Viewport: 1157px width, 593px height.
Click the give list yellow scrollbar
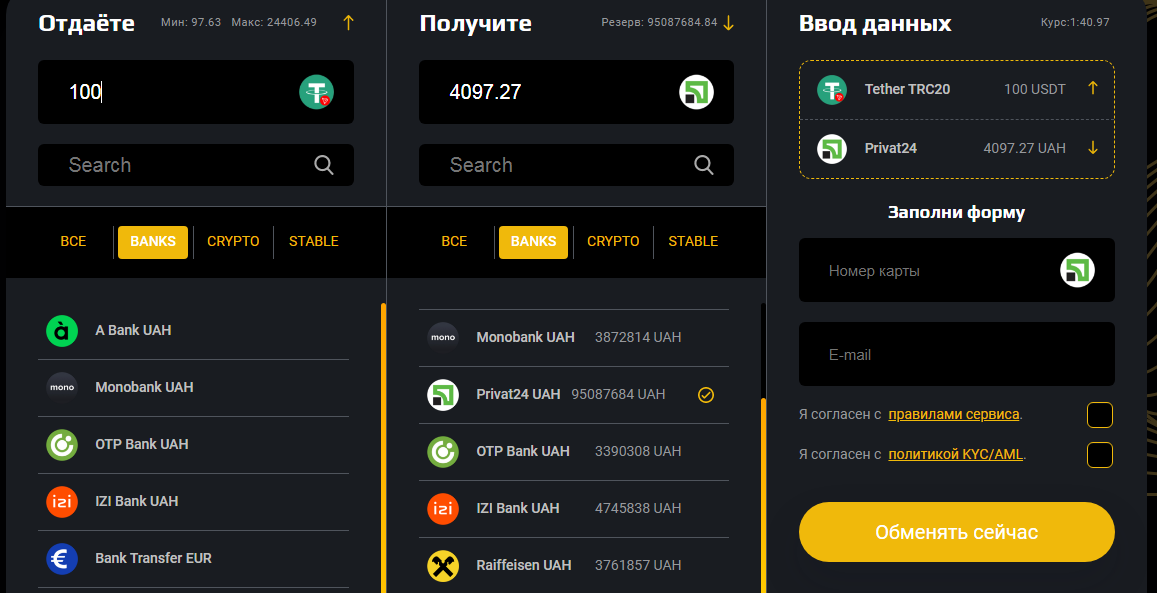click(384, 448)
